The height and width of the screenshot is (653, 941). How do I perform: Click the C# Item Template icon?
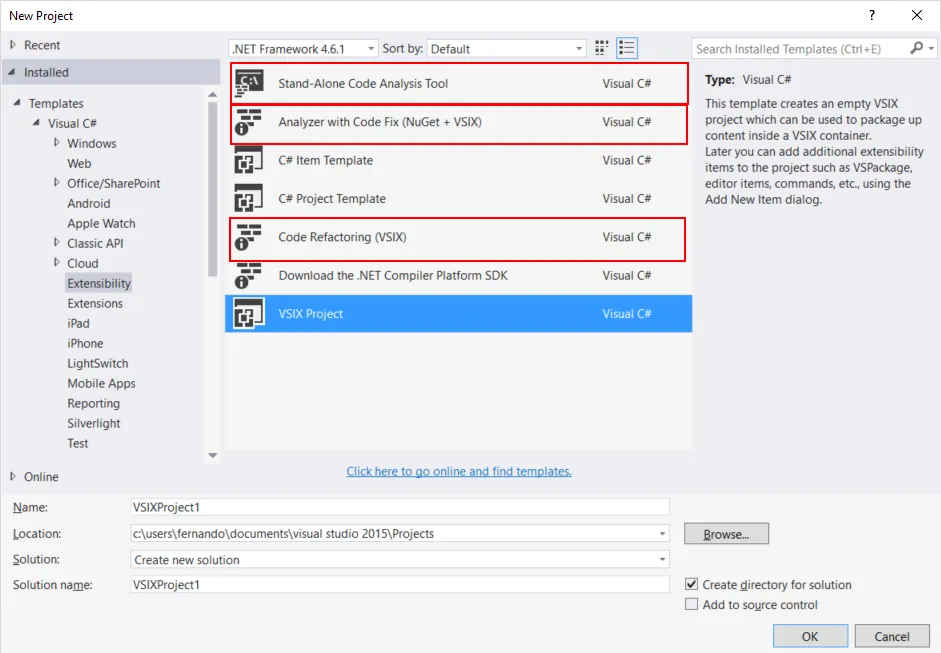point(248,161)
